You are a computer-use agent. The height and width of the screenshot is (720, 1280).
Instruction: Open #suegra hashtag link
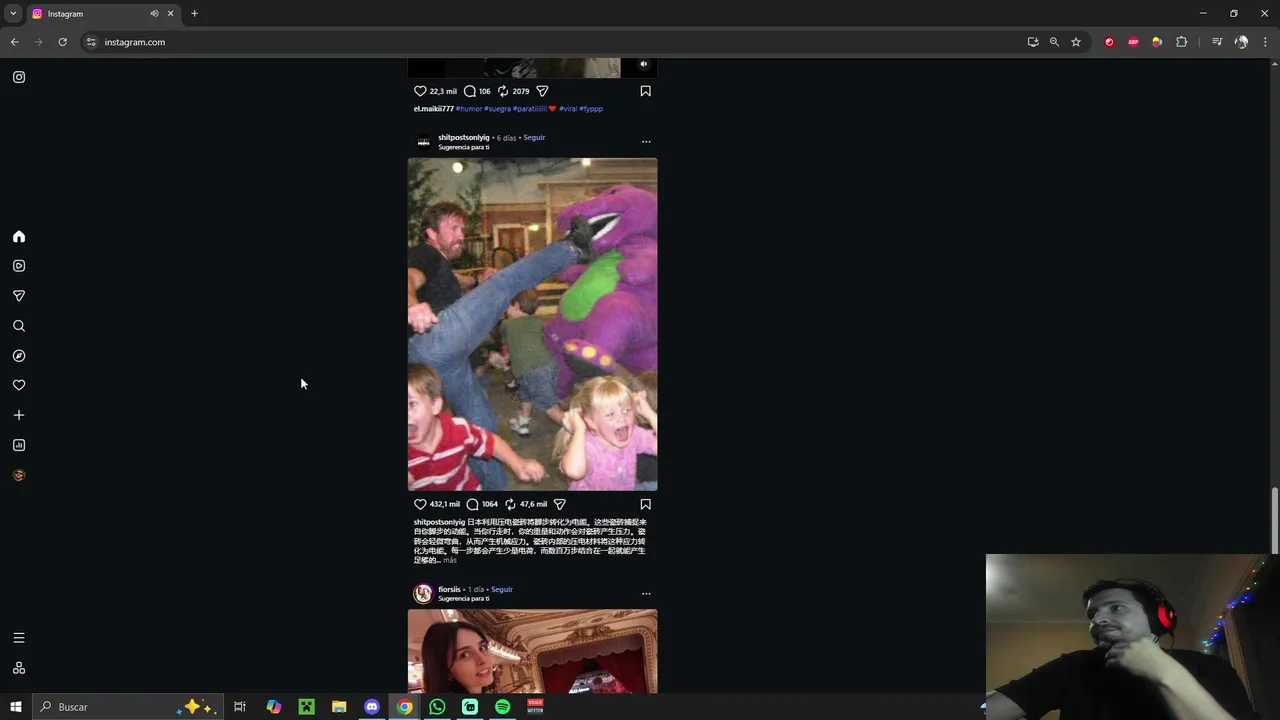coord(498,108)
